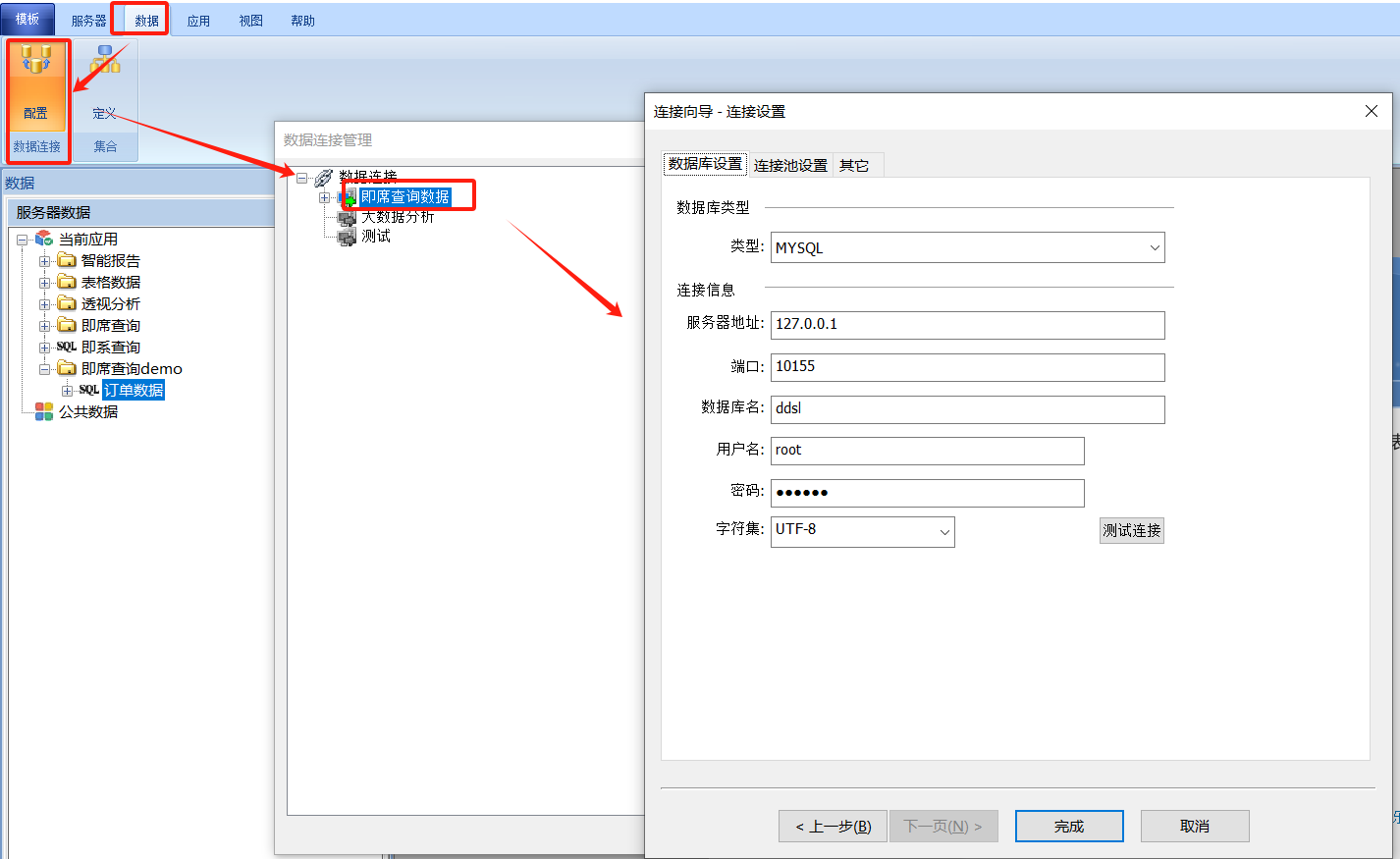Viewport: 1400px width, 859px height.
Task: Go back with the 上一步 button
Action: pos(834,827)
